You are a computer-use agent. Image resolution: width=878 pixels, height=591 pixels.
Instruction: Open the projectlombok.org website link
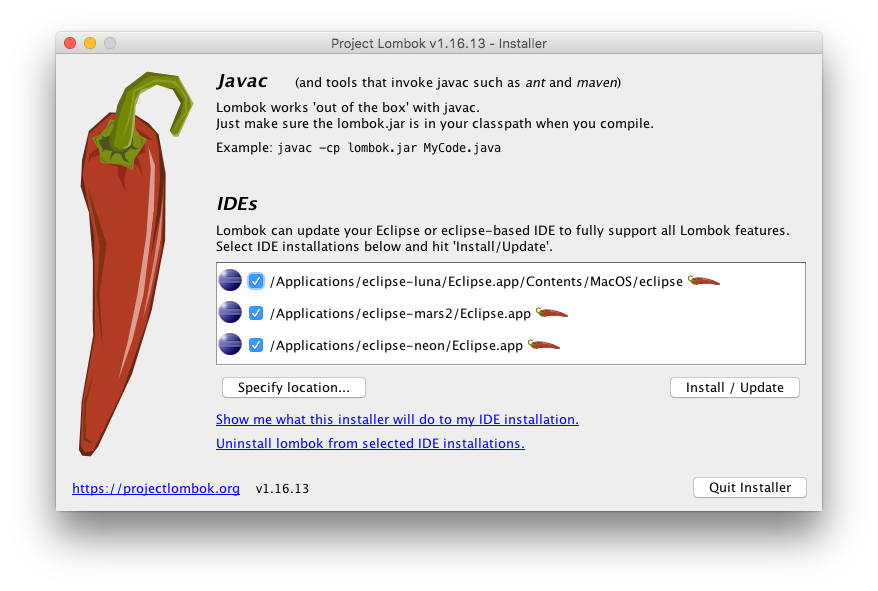[156, 488]
